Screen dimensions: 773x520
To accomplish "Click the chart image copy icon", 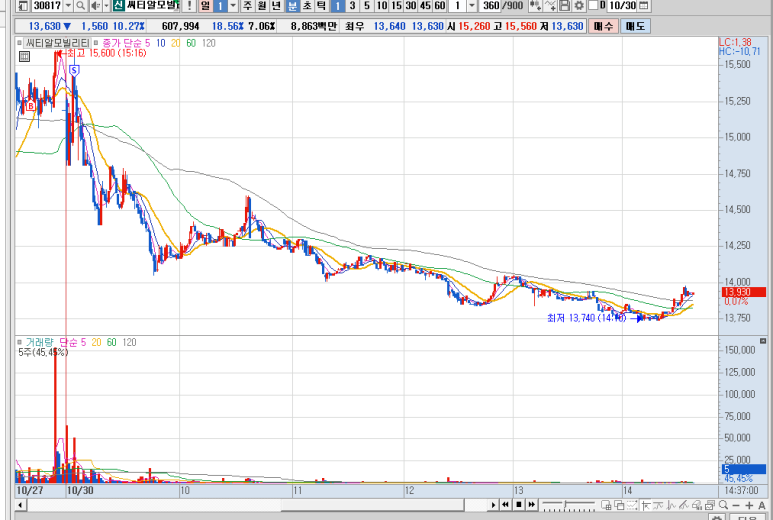I will click(x=710, y=505).
